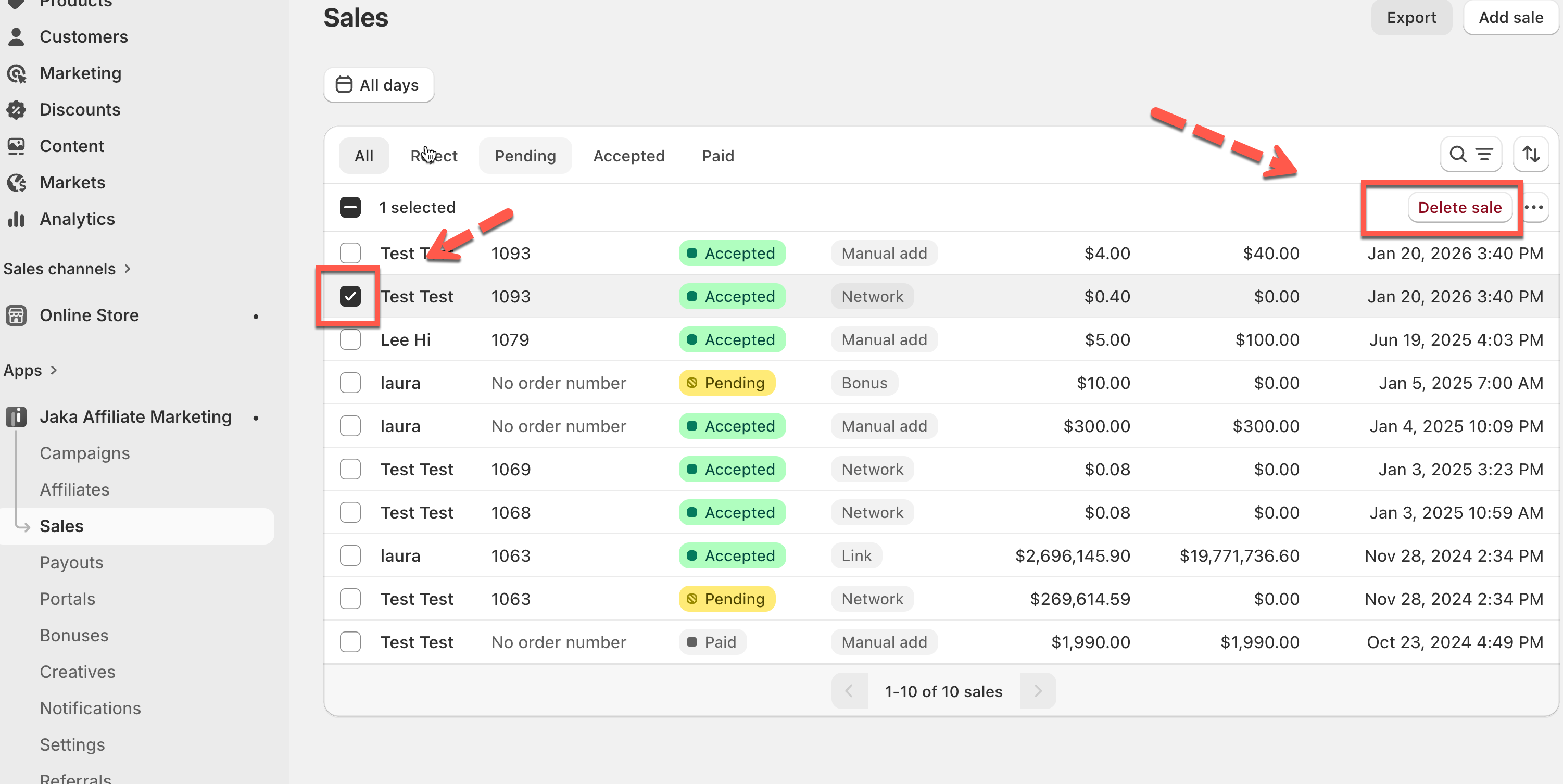Image resolution: width=1563 pixels, height=784 pixels.
Task: Click the Delete sale button
Action: coord(1459,208)
